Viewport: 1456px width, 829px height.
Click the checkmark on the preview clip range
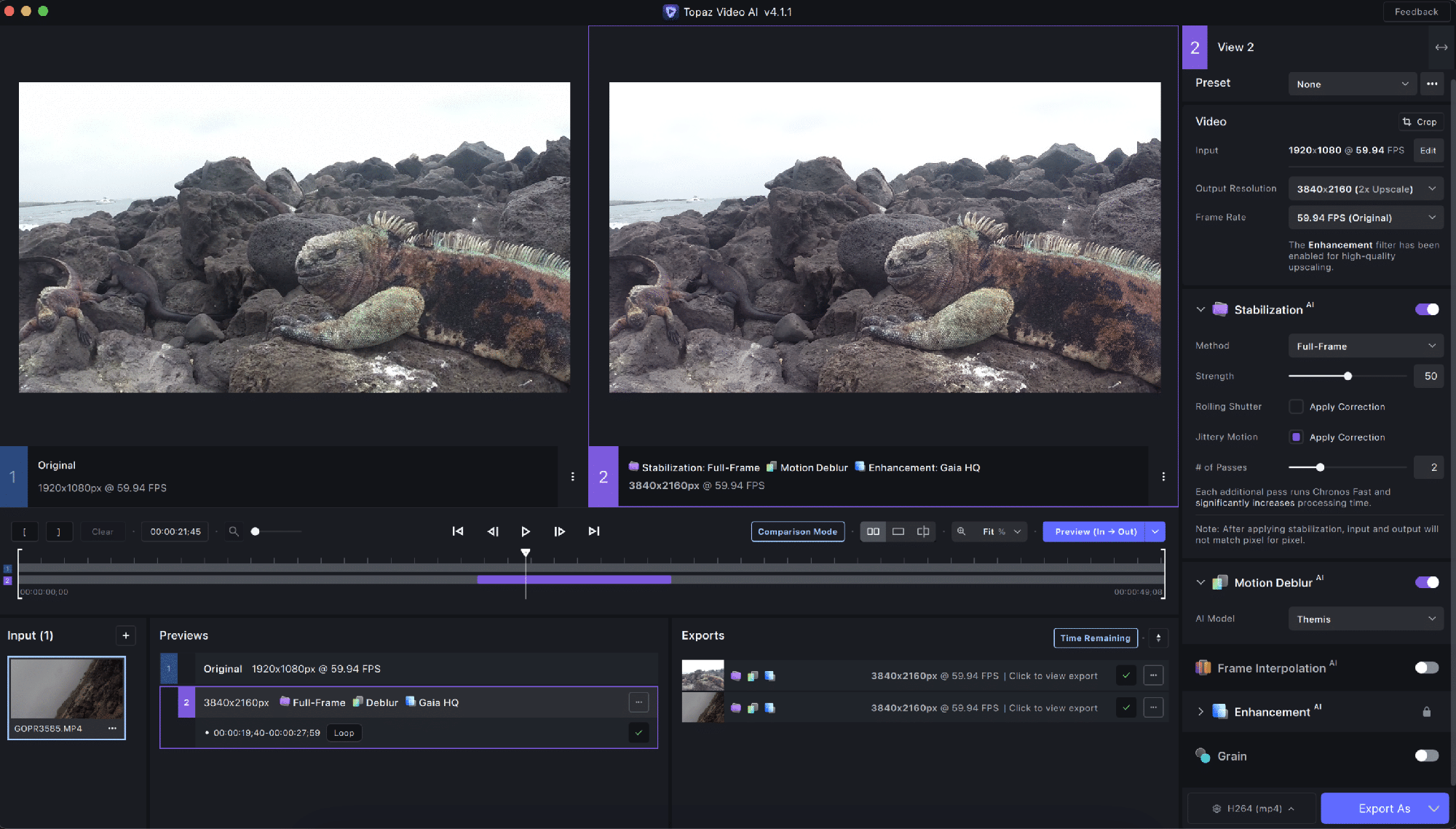tap(638, 733)
